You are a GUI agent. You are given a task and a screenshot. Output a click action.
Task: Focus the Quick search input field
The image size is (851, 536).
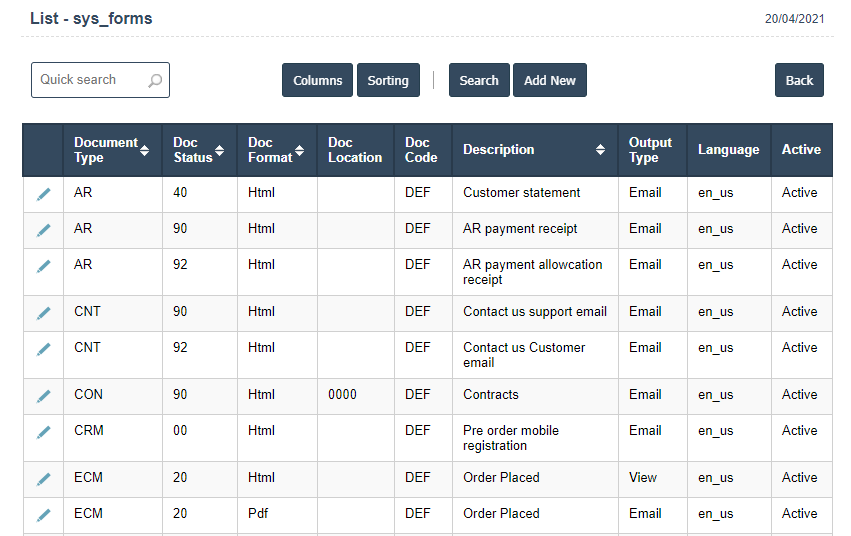tap(90, 80)
